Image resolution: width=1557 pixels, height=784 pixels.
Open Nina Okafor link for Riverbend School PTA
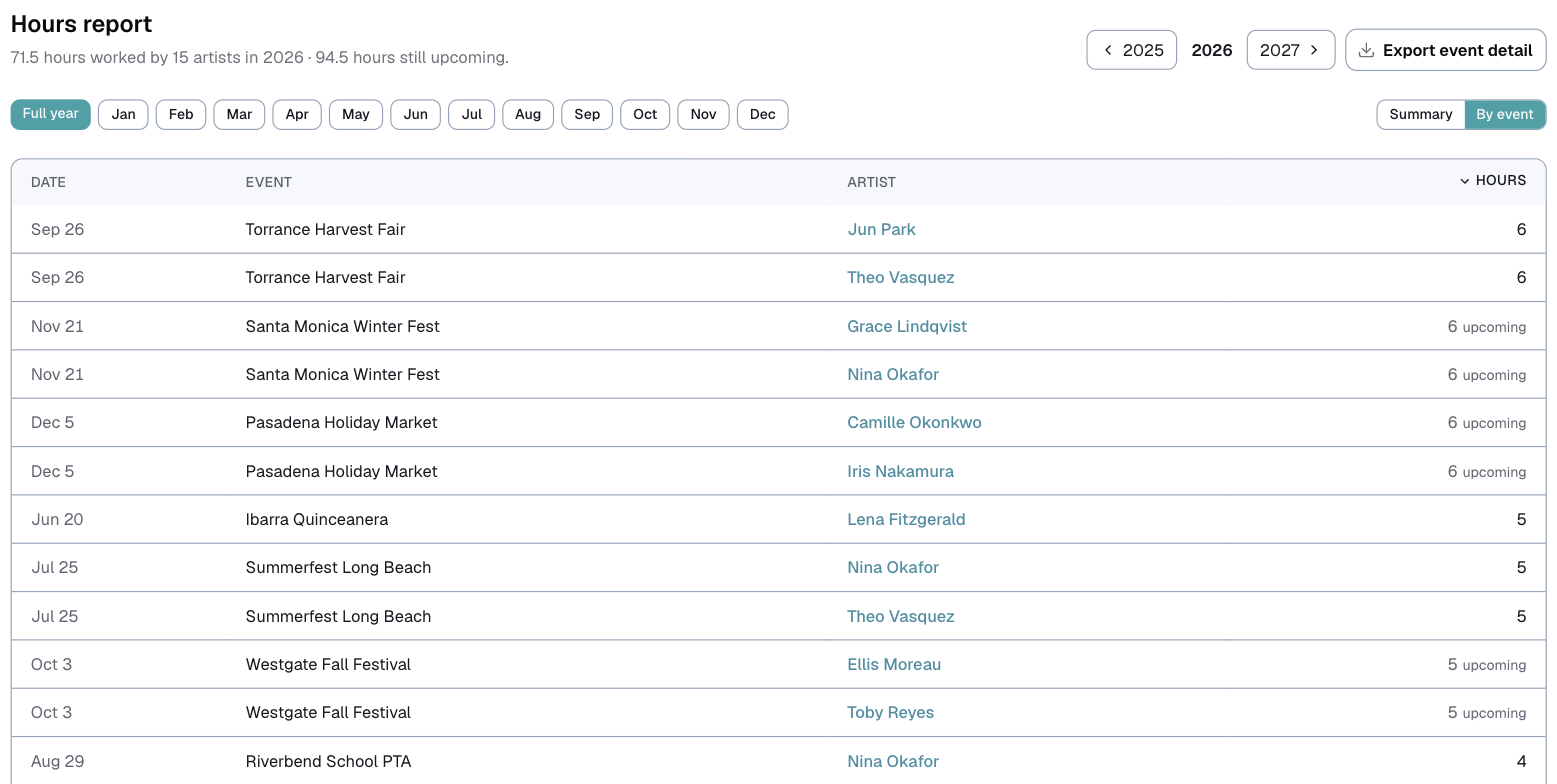pos(893,761)
